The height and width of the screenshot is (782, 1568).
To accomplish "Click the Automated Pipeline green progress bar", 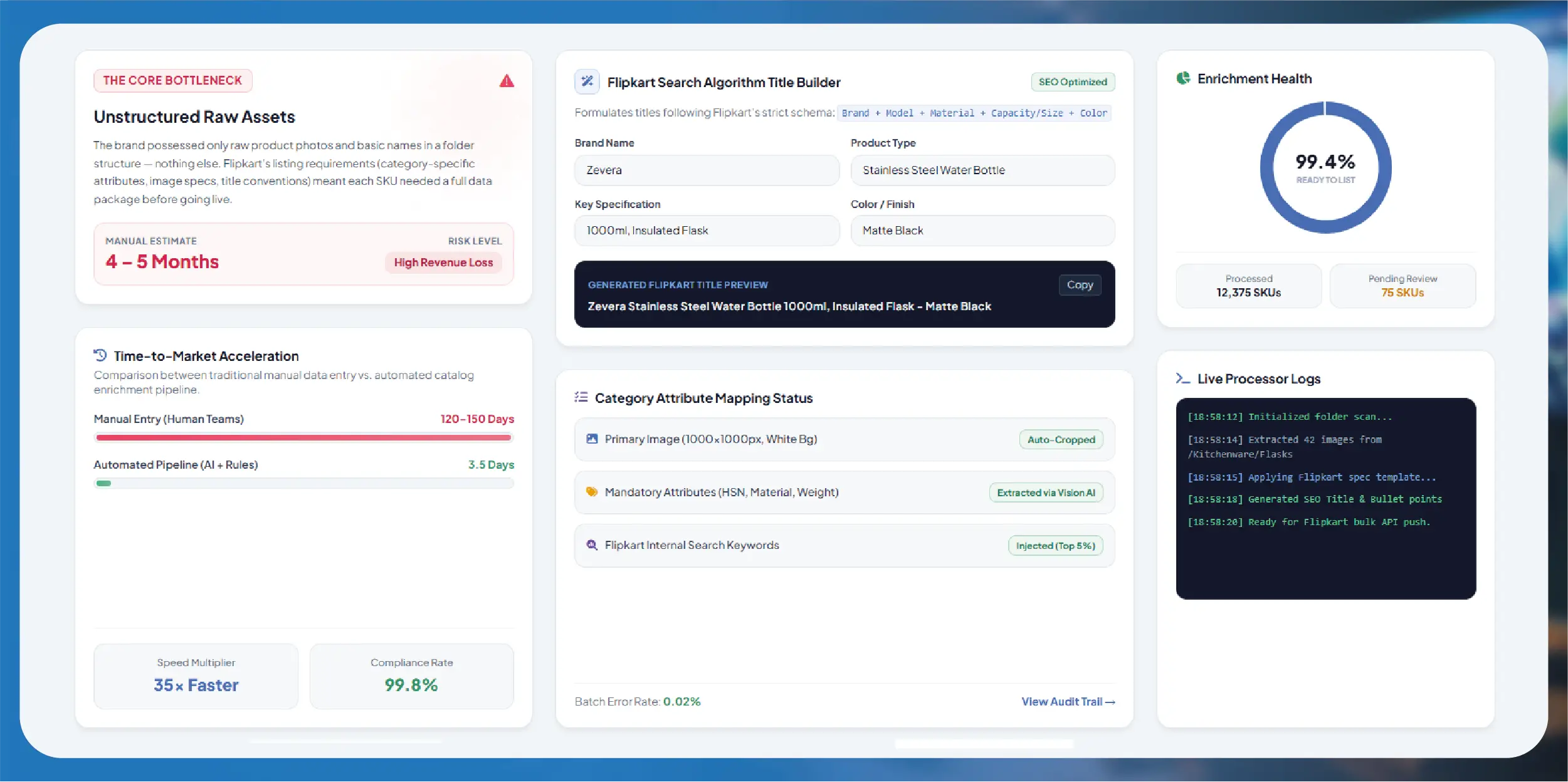I will (304, 483).
